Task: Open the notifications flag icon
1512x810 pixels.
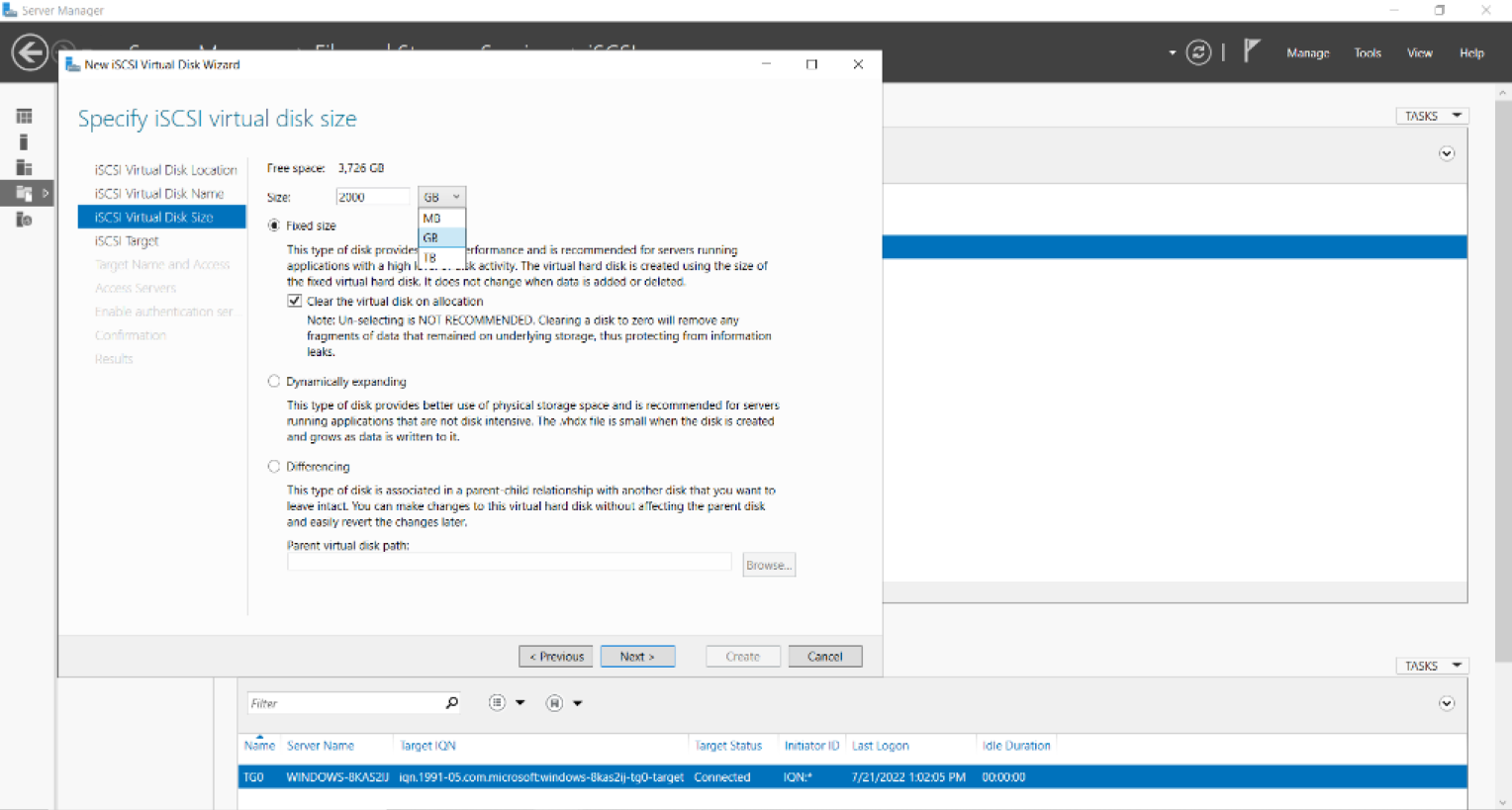Action: [x=1252, y=50]
